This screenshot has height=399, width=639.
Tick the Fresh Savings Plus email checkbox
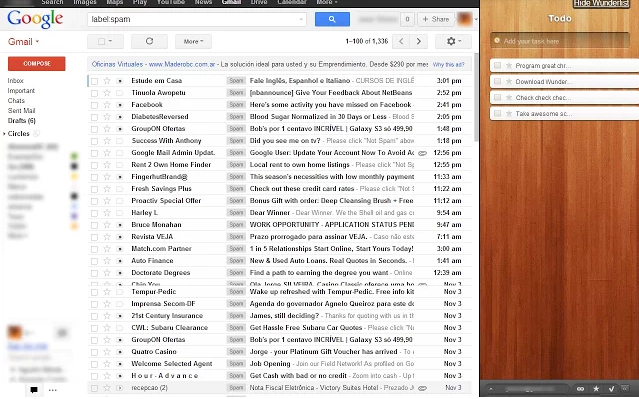coord(94,189)
